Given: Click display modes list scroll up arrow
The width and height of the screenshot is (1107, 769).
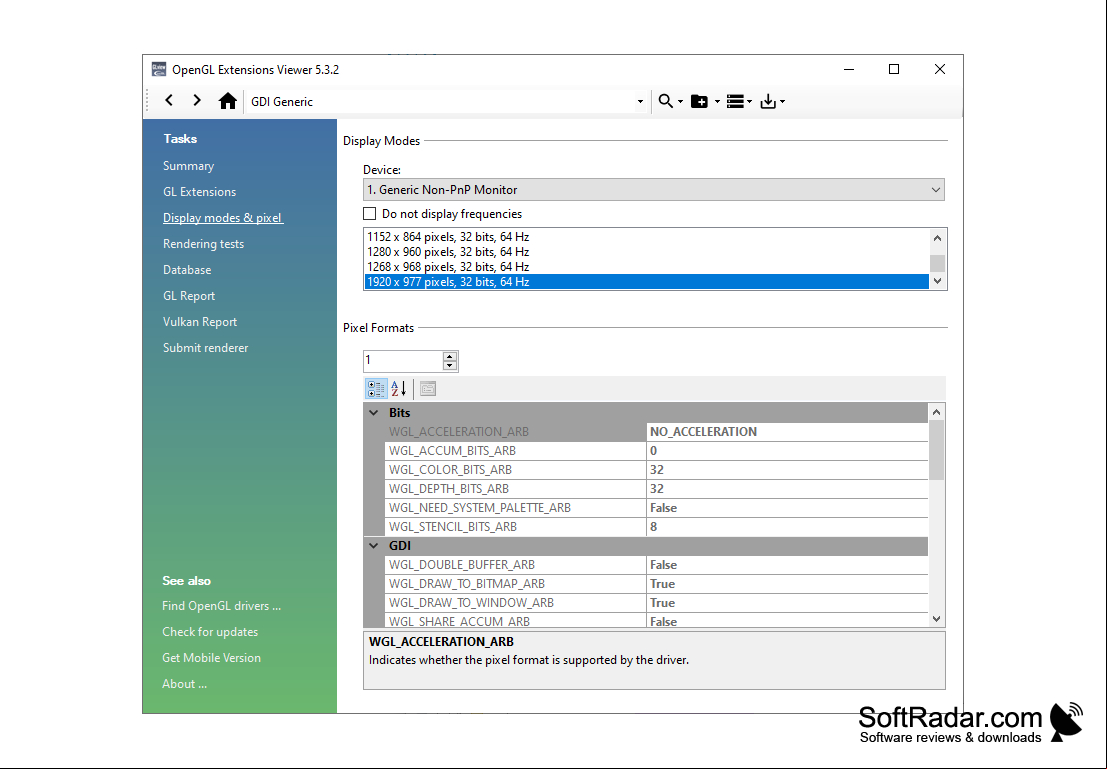Looking at the screenshot, I should pyautogui.click(x=938, y=238).
